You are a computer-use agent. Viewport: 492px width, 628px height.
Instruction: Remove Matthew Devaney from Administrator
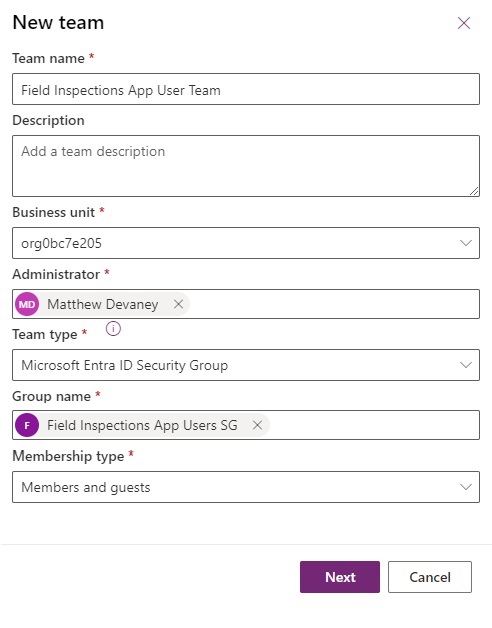(178, 304)
